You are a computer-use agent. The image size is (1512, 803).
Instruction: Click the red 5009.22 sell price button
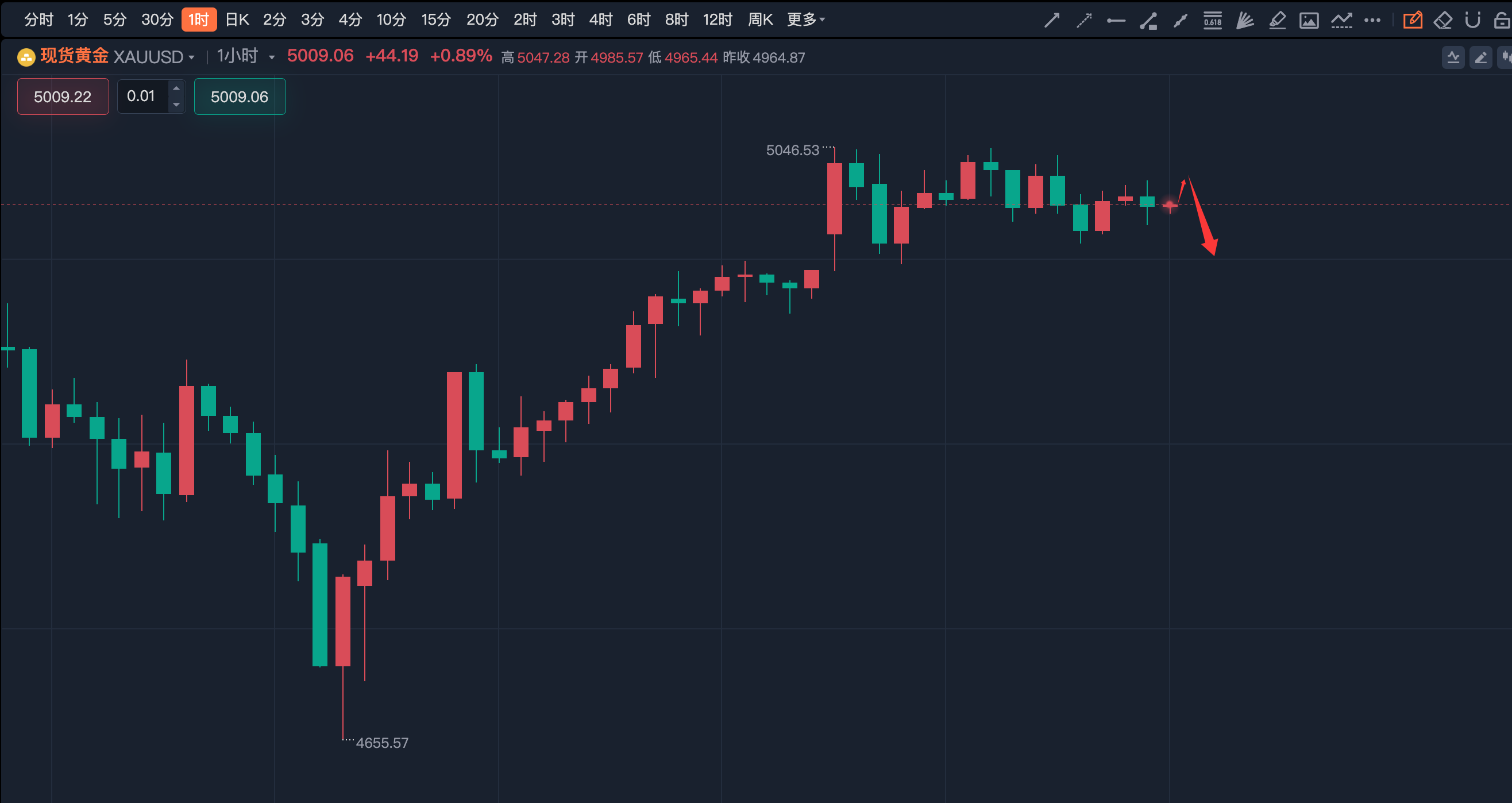pos(63,97)
